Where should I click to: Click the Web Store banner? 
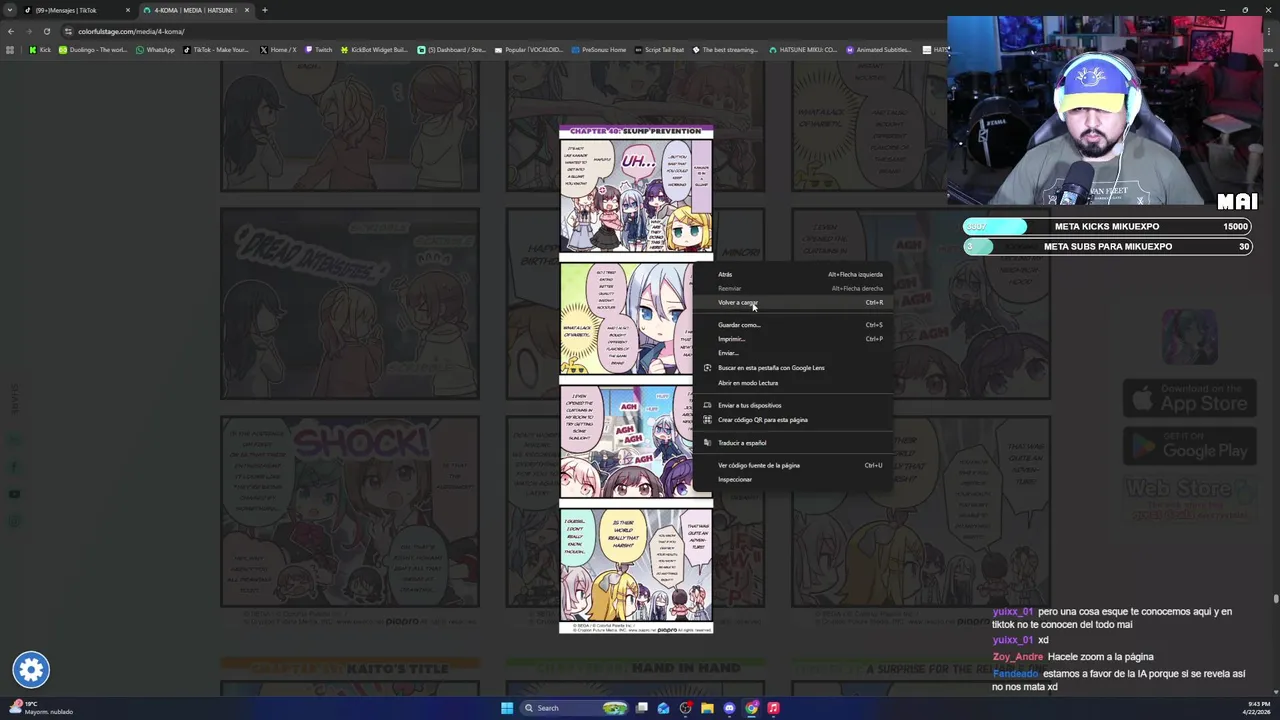coord(1189,498)
